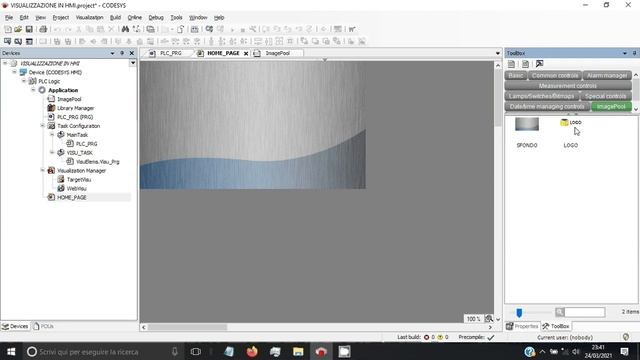Close the Devices panel
Screen dimensions: 640x360
coord(131,53)
